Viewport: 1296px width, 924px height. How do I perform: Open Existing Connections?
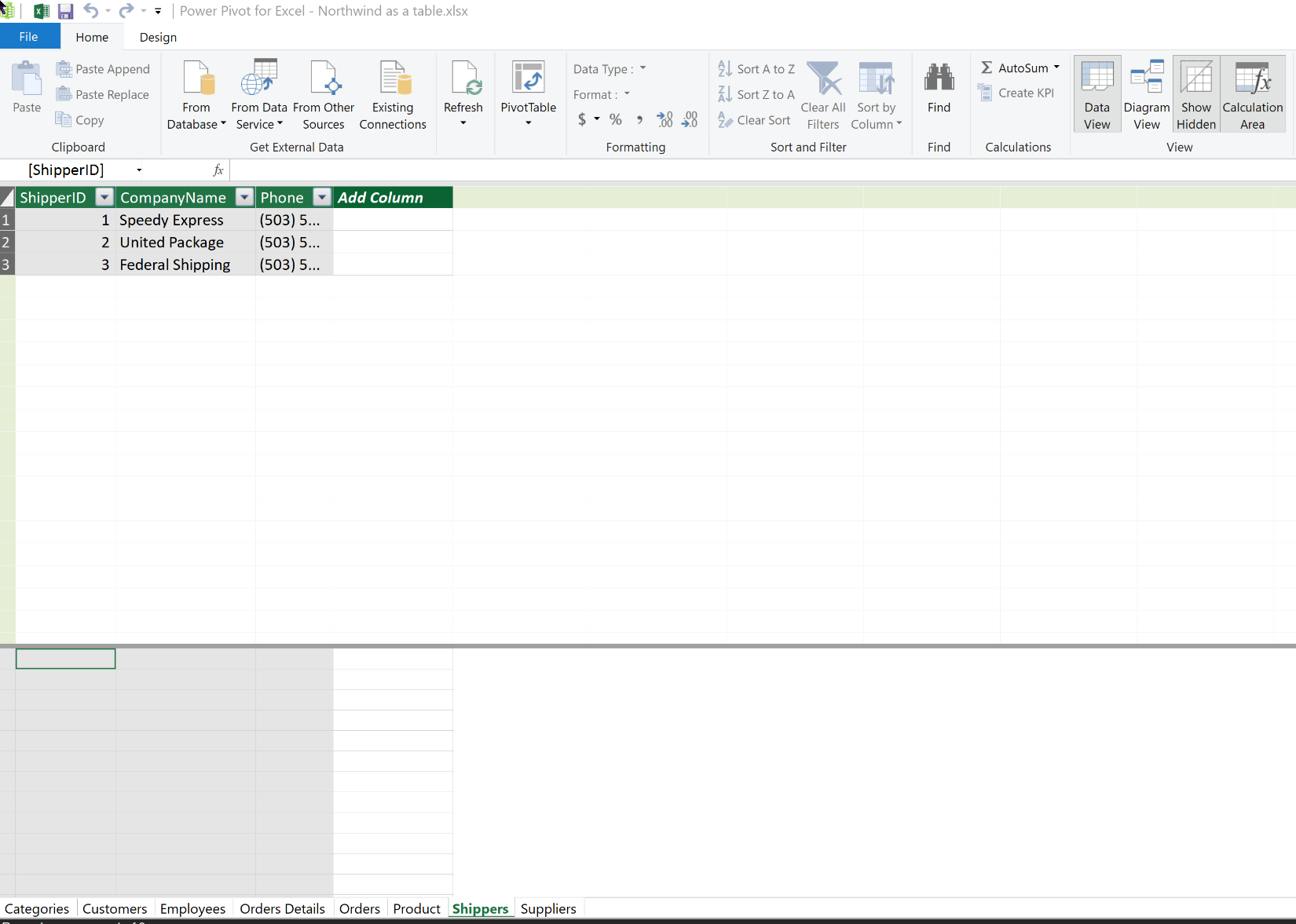pyautogui.click(x=393, y=94)
